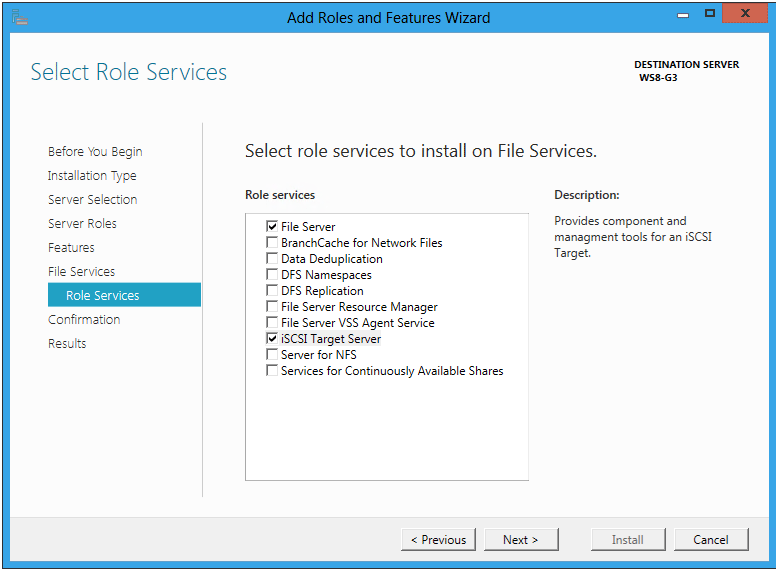Click the Previous button
This screenshot has height=571, width=778.
click(x=439, y=539)
